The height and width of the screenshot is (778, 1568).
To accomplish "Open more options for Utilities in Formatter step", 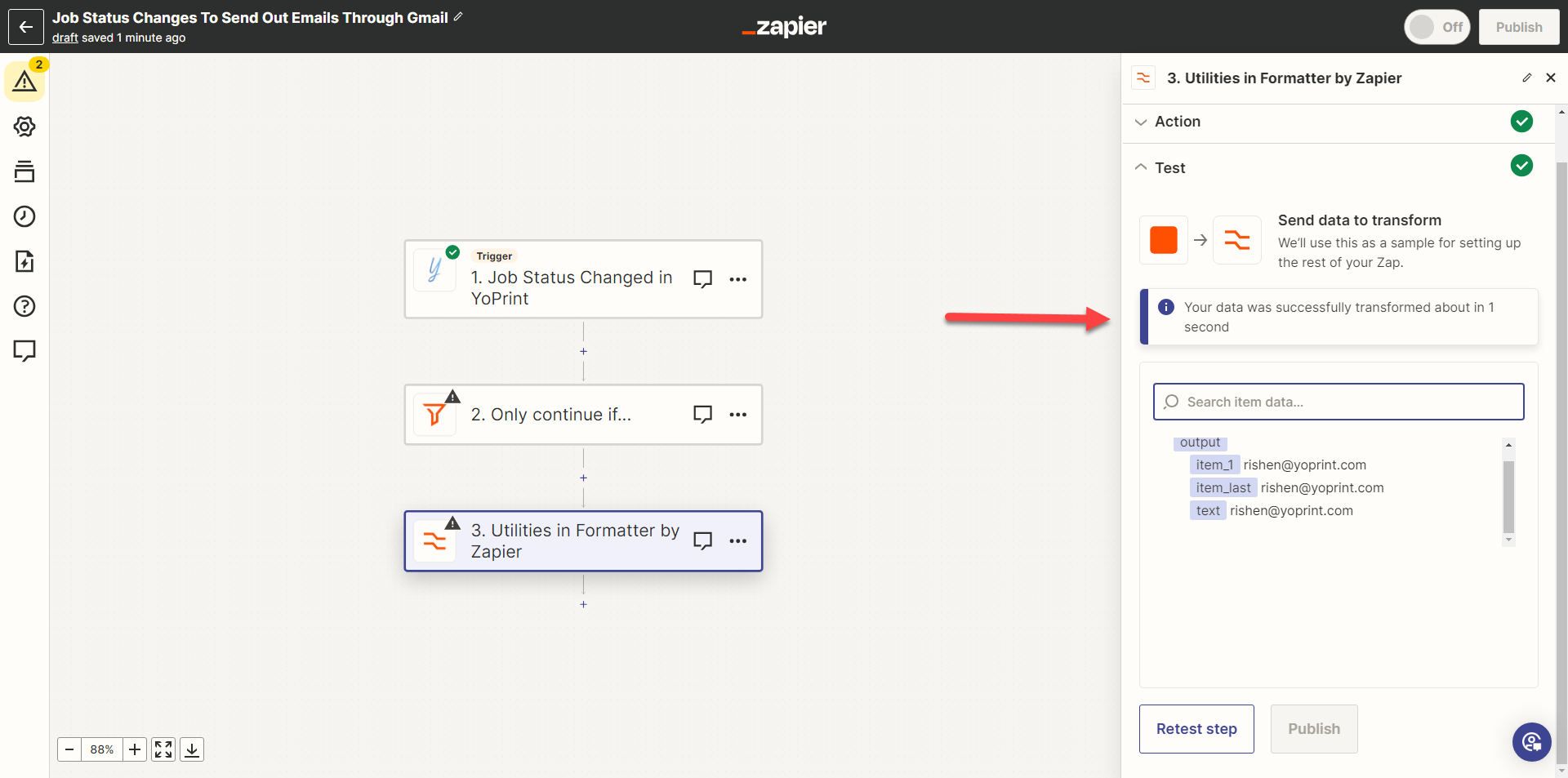I will point(738,541).
